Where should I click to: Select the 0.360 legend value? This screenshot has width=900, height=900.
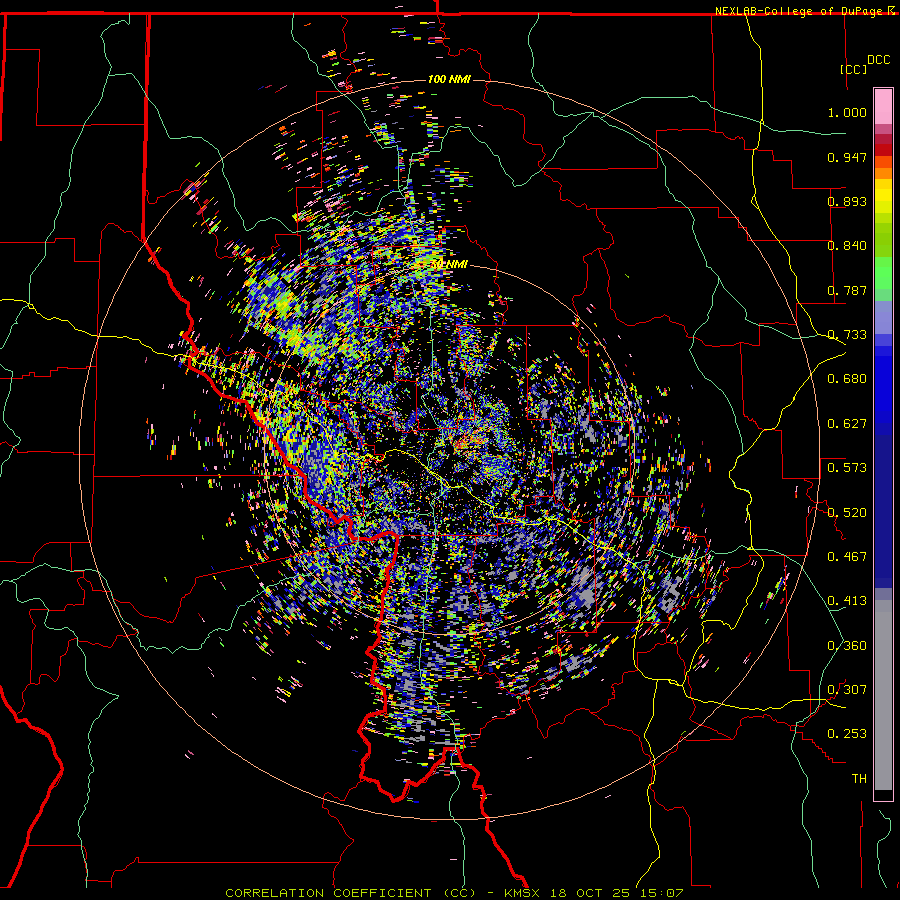click(847, 645)
